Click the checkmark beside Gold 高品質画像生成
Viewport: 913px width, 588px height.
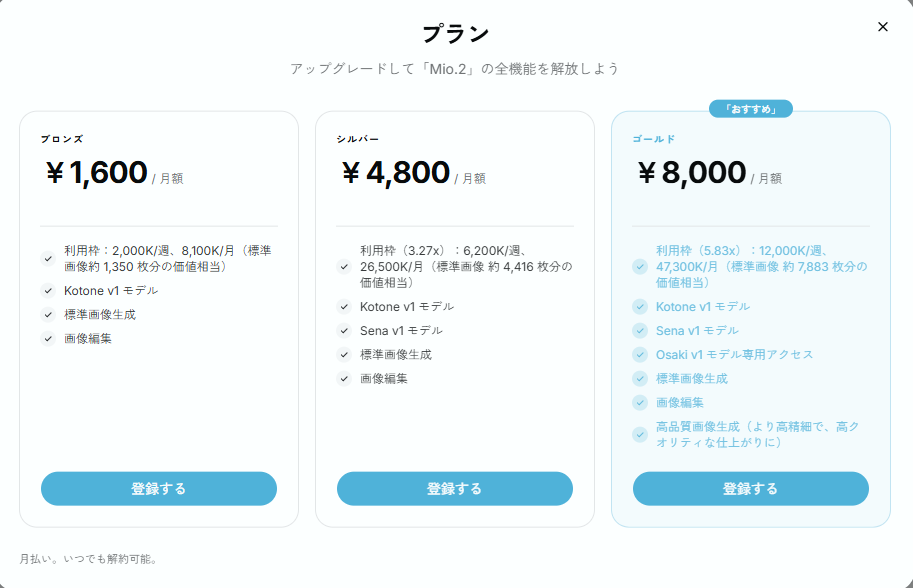(640, 434)
